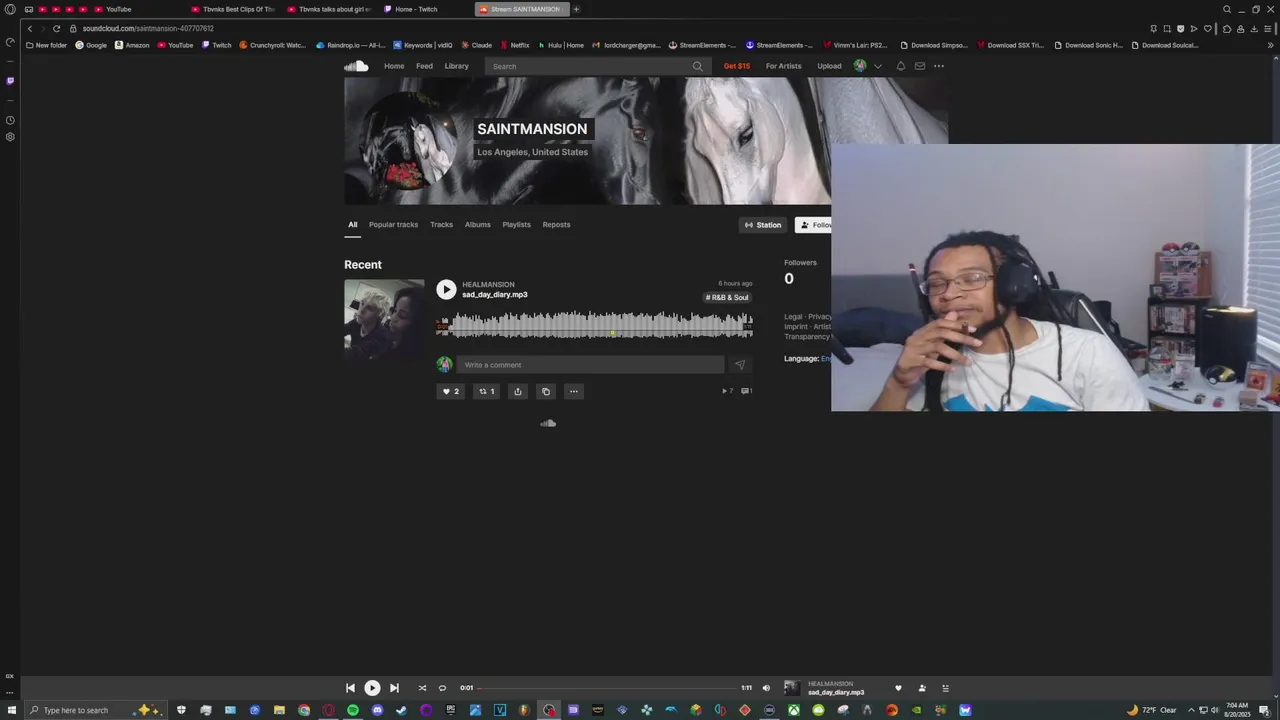Open the notifications bell
Image resolution: width=1280 pixels, height=720 pixels.
click(900, 66)
